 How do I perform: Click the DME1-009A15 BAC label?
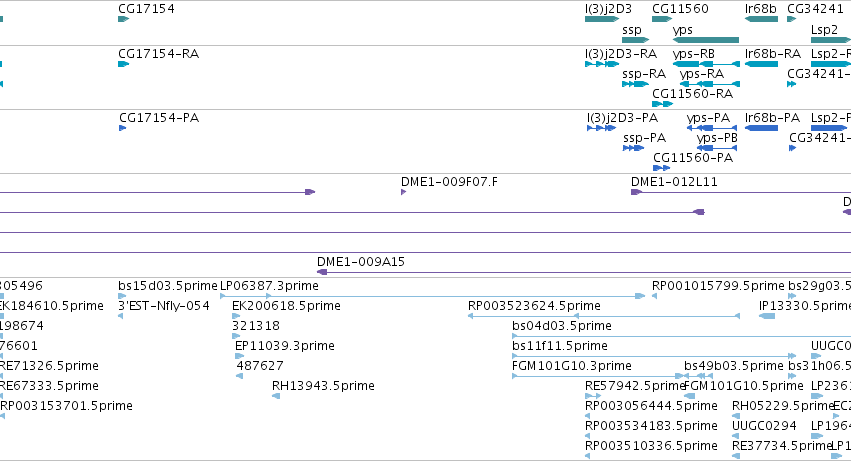tap(361, 262)
